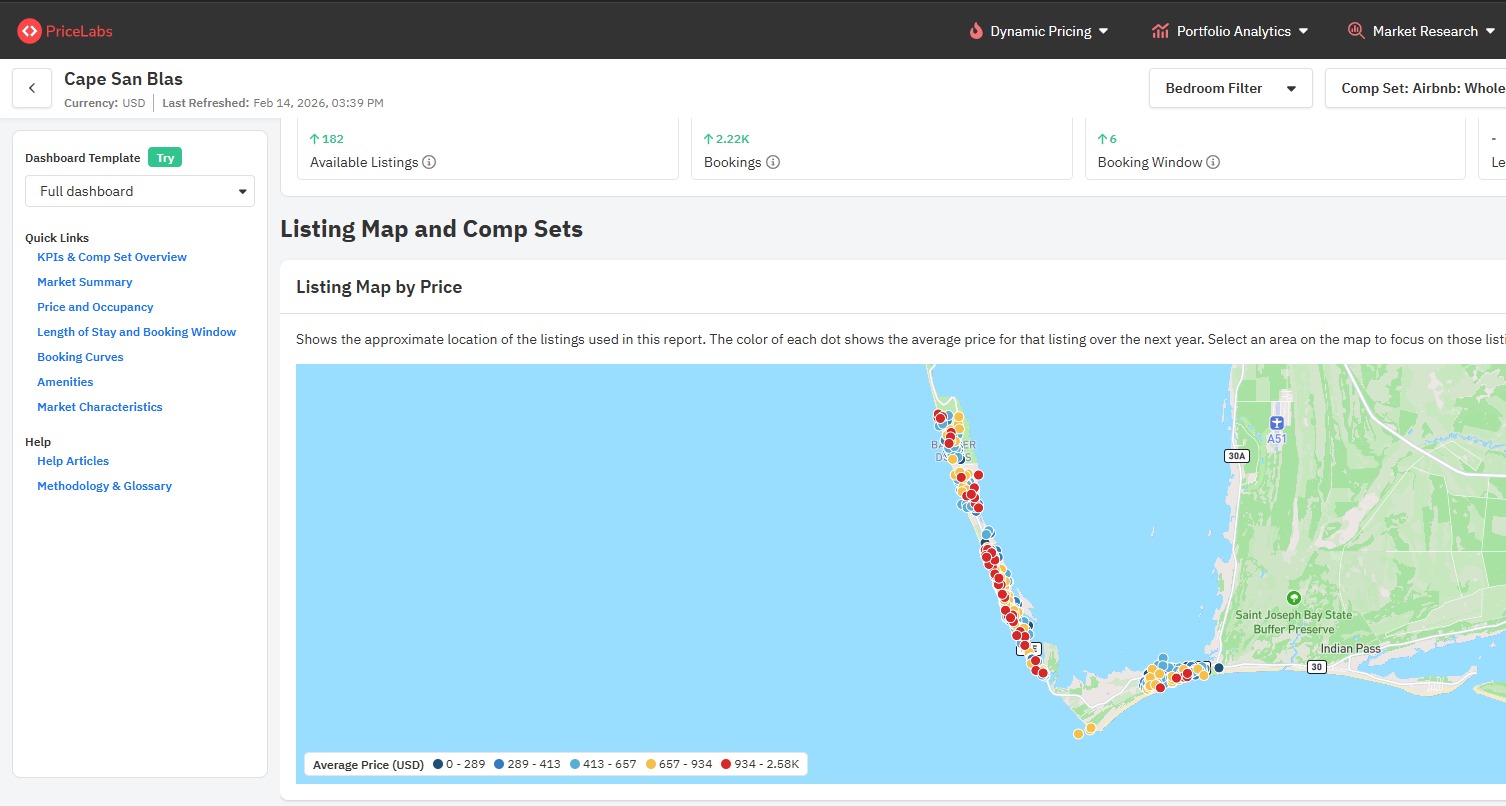Click the PriceLabs logo
1506x806 pixels.
pyautogui.click(x=65, y=31)
